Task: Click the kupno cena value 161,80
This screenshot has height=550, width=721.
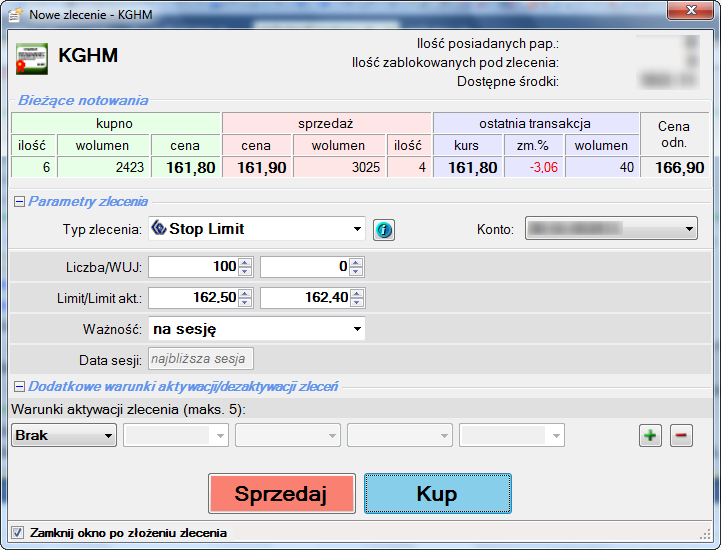Action: click(186, 167)
